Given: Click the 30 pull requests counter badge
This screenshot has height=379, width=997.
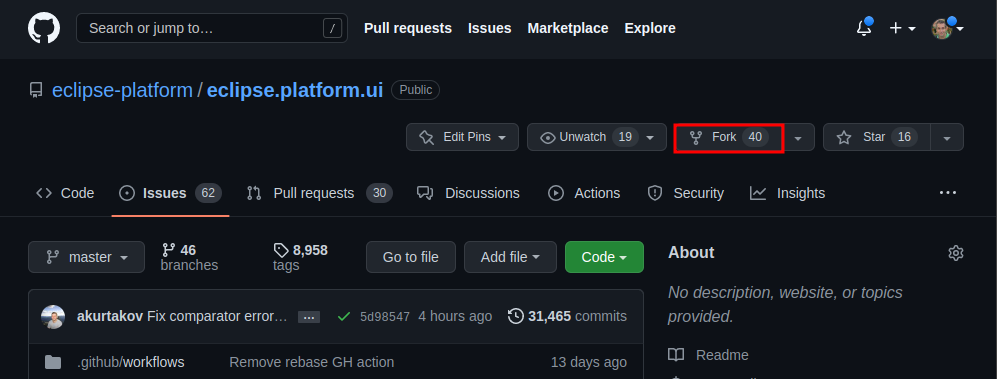Looking at the screenshot, I should coord(379,193).
